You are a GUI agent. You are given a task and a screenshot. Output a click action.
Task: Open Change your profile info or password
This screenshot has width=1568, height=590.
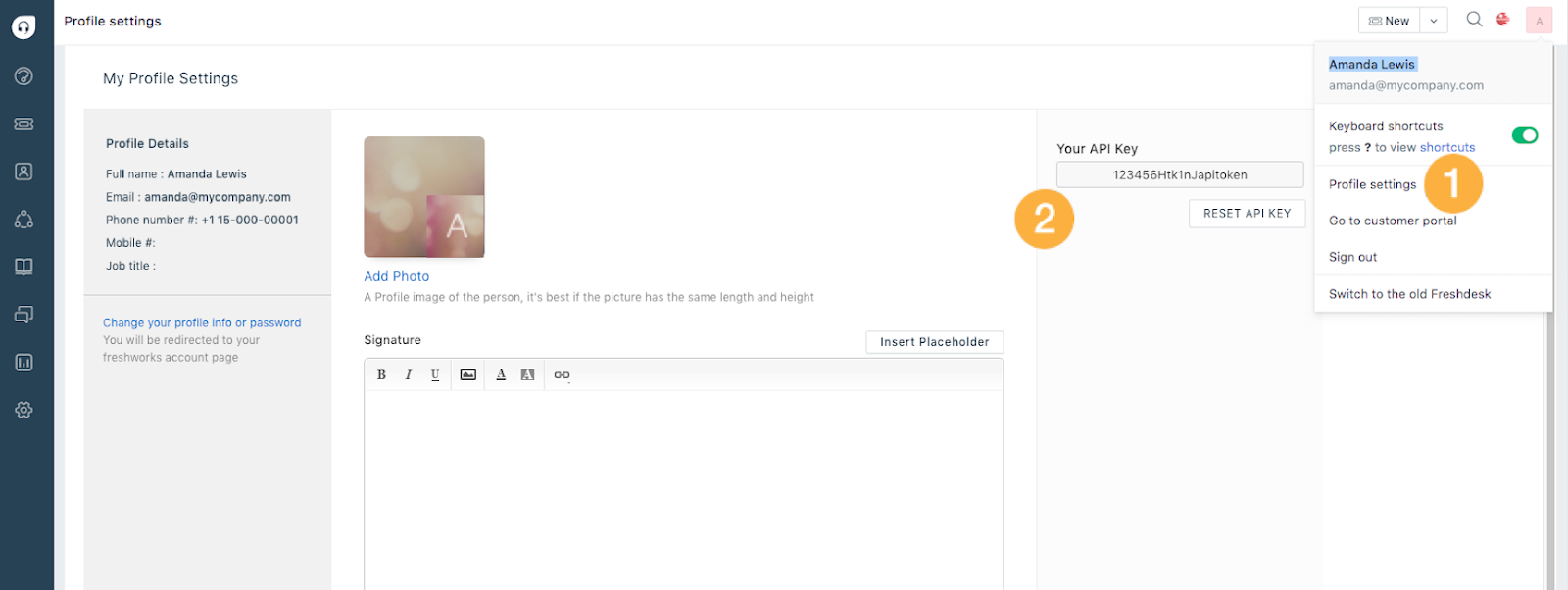(202, 322)
